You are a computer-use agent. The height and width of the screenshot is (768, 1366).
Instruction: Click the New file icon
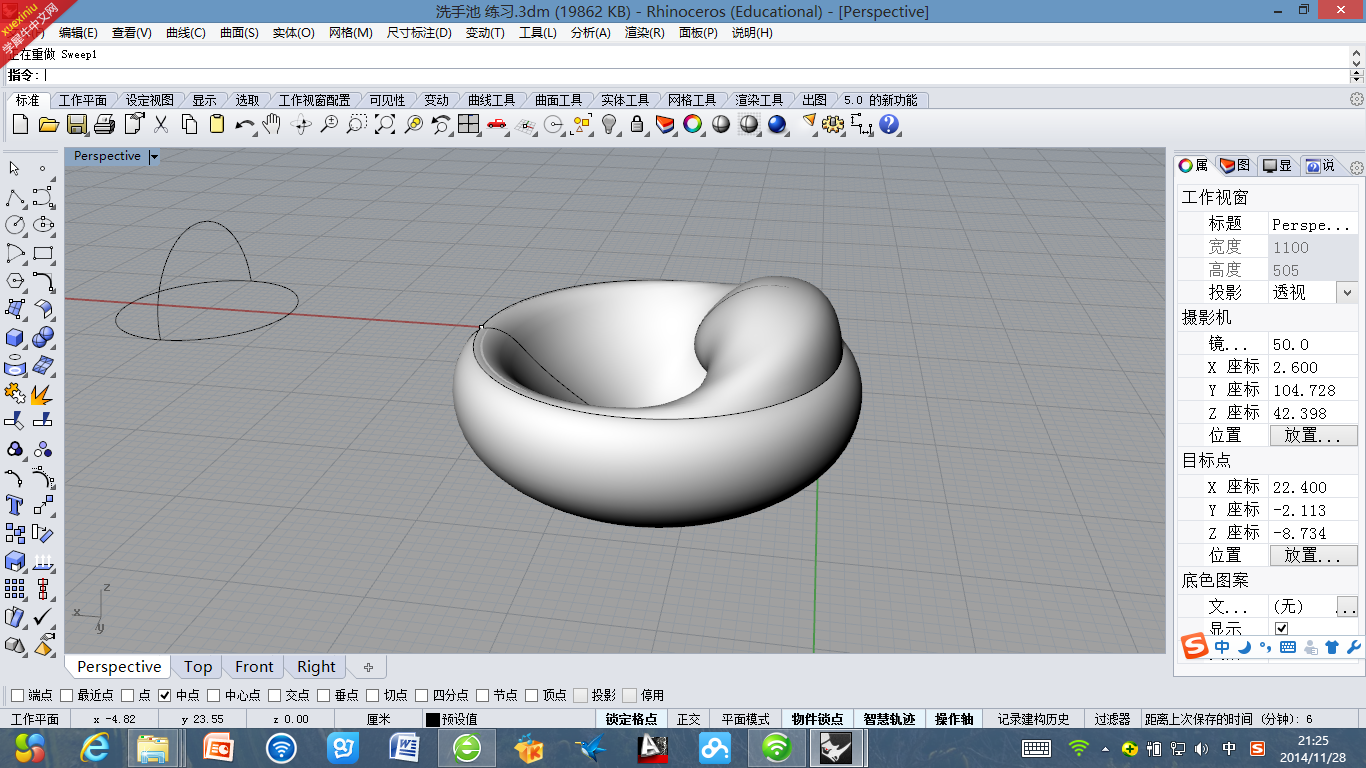[x=20, y=124]
